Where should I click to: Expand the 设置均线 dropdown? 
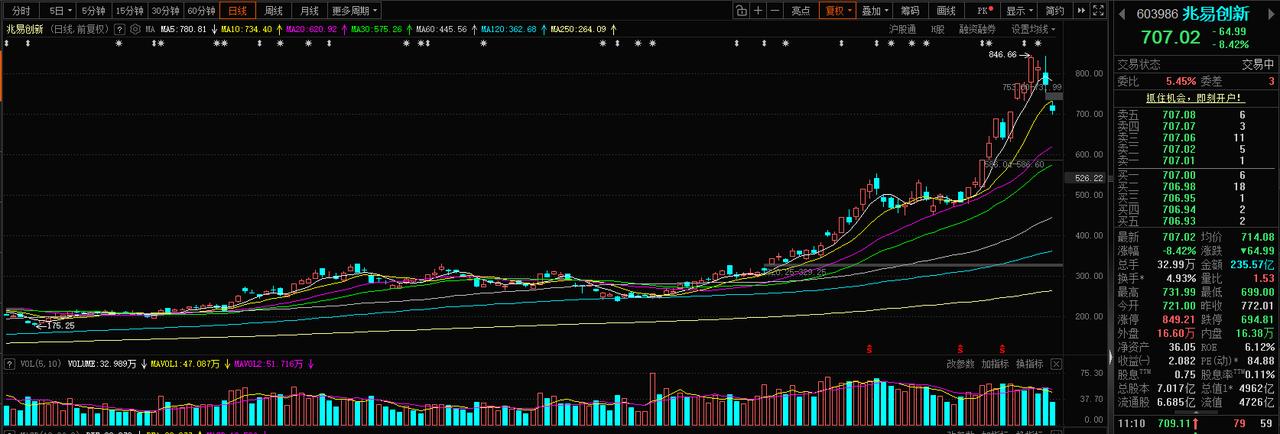(1033, 29)
